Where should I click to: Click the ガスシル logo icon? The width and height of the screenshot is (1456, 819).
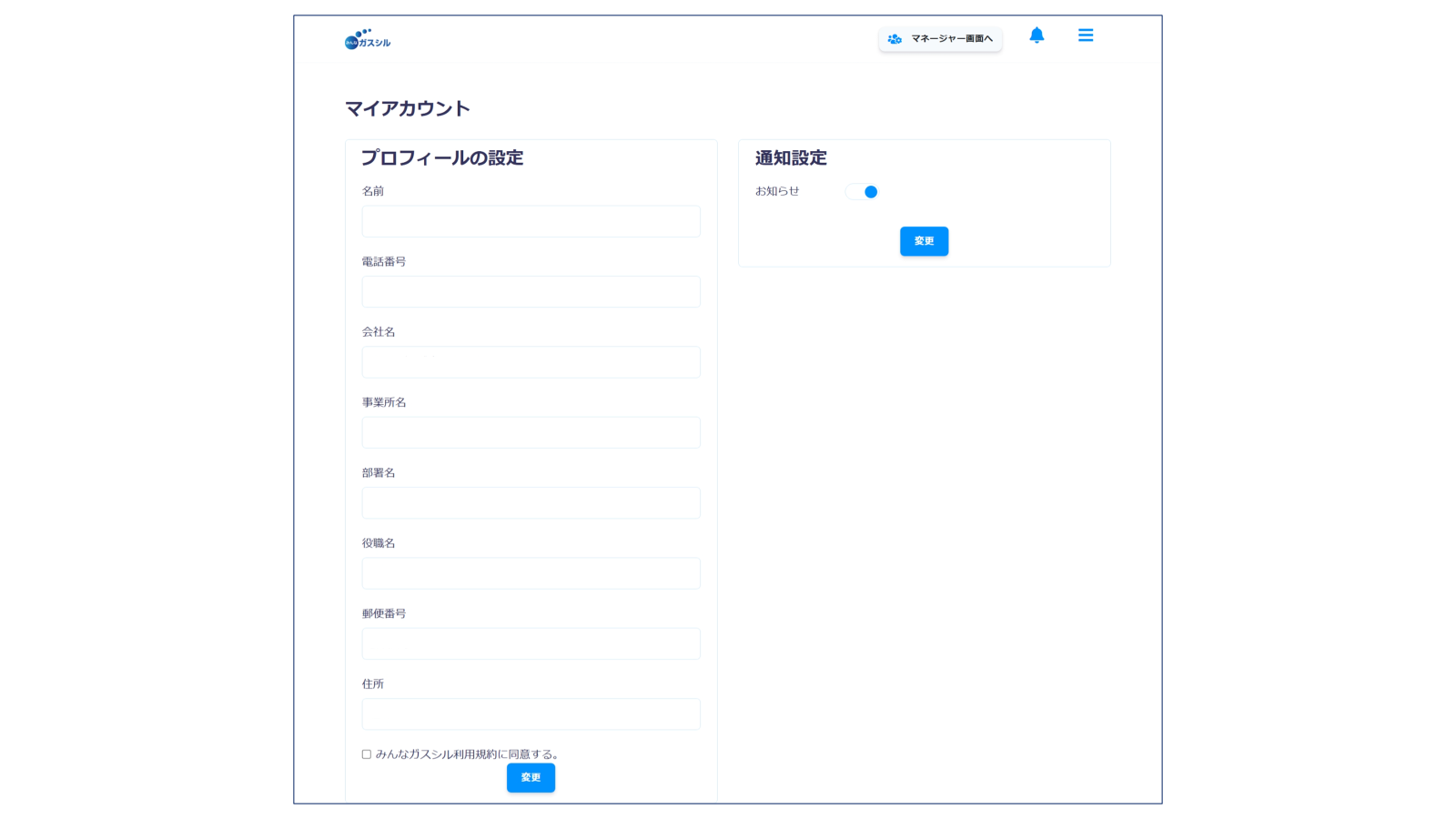(353, 40)
